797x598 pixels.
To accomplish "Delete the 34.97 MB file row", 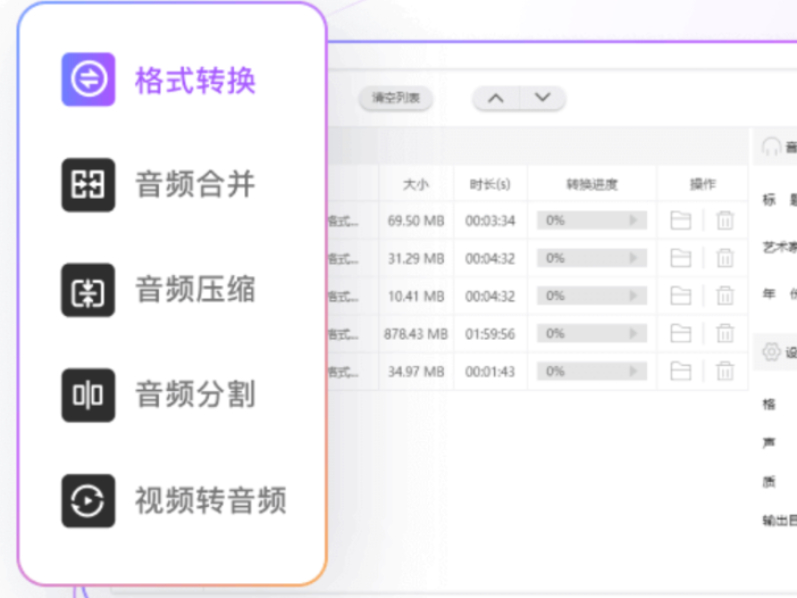I will 725,372.
